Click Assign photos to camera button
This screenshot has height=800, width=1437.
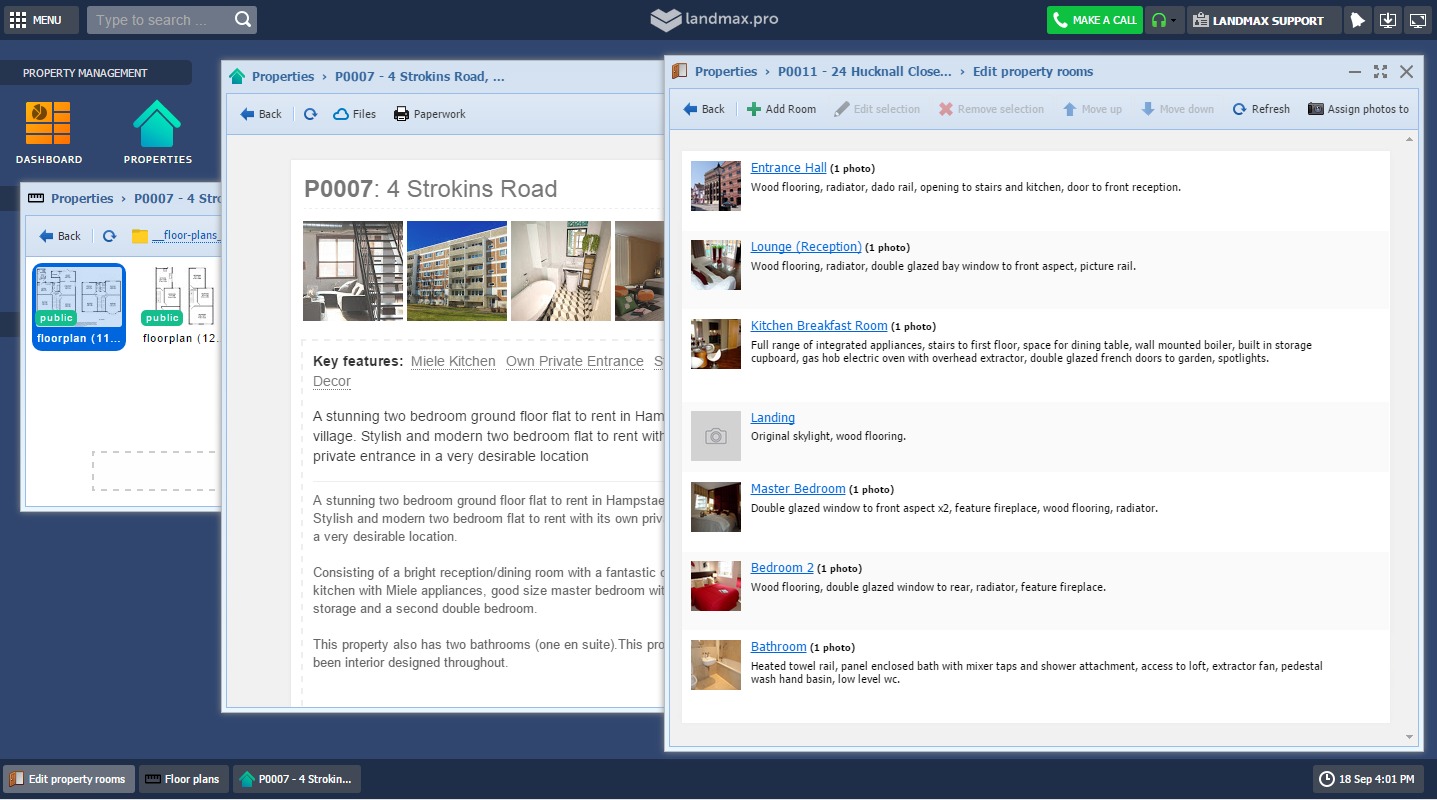[x=1358, y=109]
